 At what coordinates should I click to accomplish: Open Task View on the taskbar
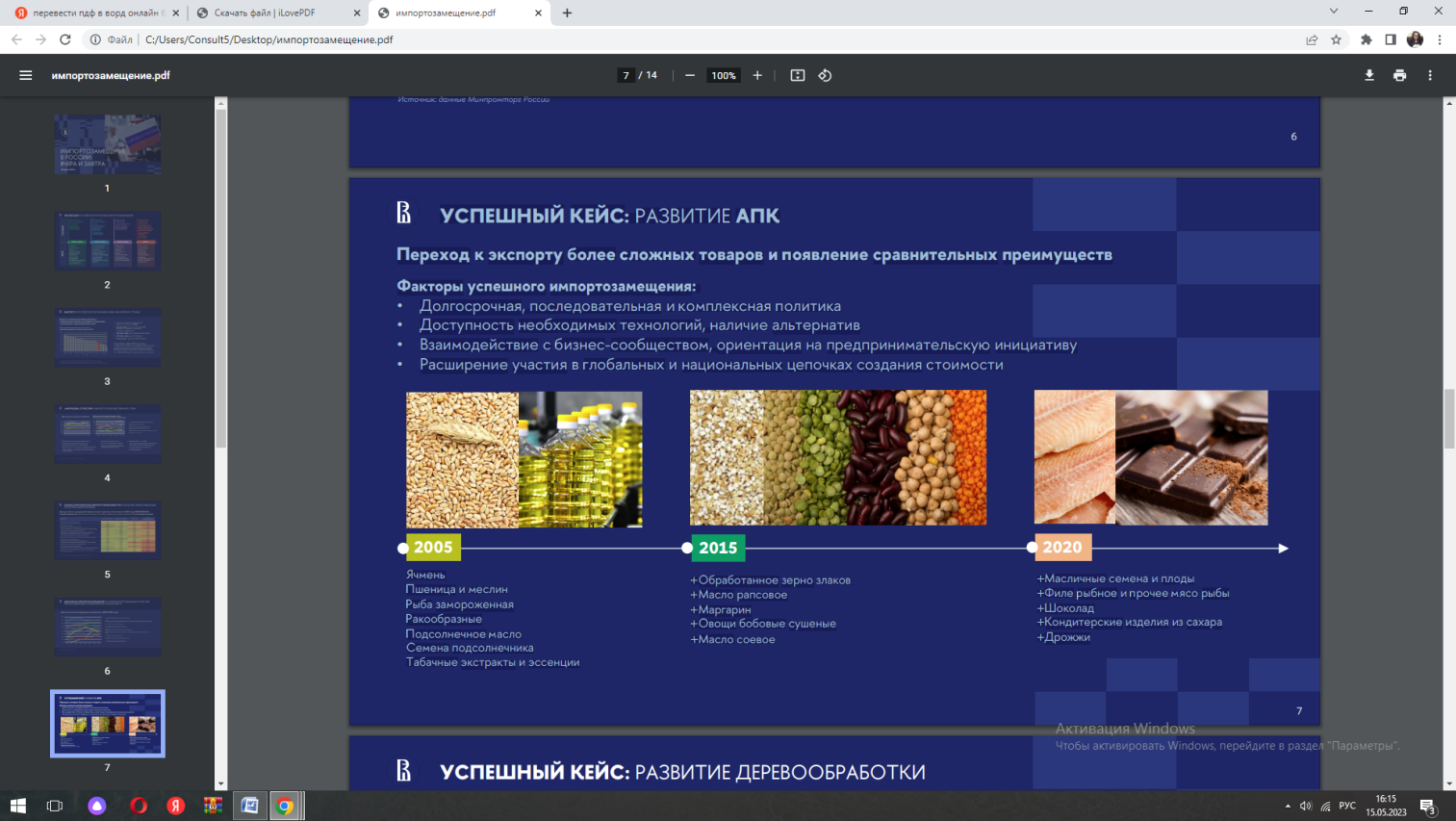coord(55,806)
